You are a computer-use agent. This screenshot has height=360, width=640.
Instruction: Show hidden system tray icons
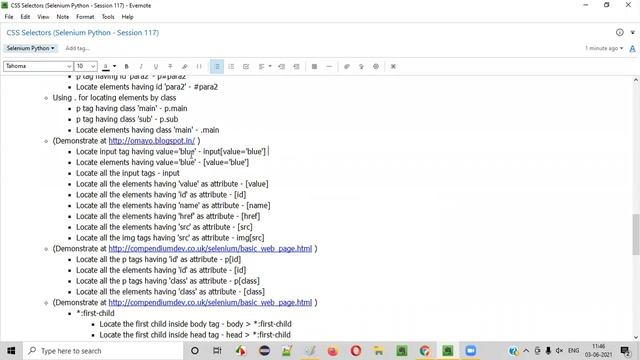[526, 351]
